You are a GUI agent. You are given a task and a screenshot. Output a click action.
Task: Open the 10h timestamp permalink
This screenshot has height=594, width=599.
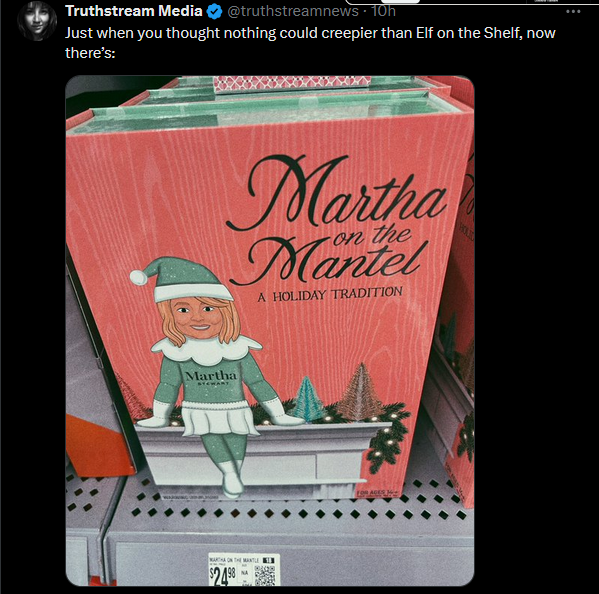tap(383, 11)
